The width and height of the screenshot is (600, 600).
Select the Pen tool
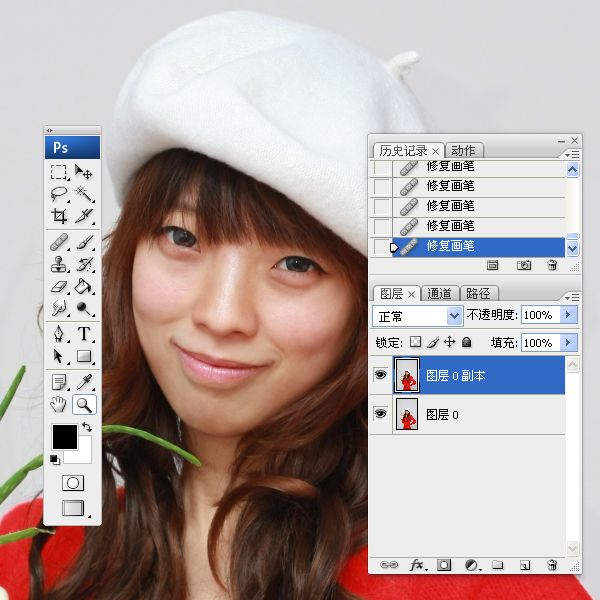59,334
